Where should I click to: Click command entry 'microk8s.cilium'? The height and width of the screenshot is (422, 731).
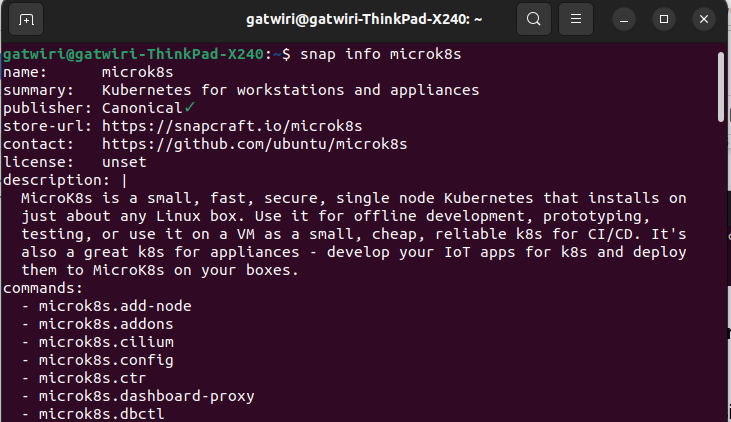click(x=106, y=342)
